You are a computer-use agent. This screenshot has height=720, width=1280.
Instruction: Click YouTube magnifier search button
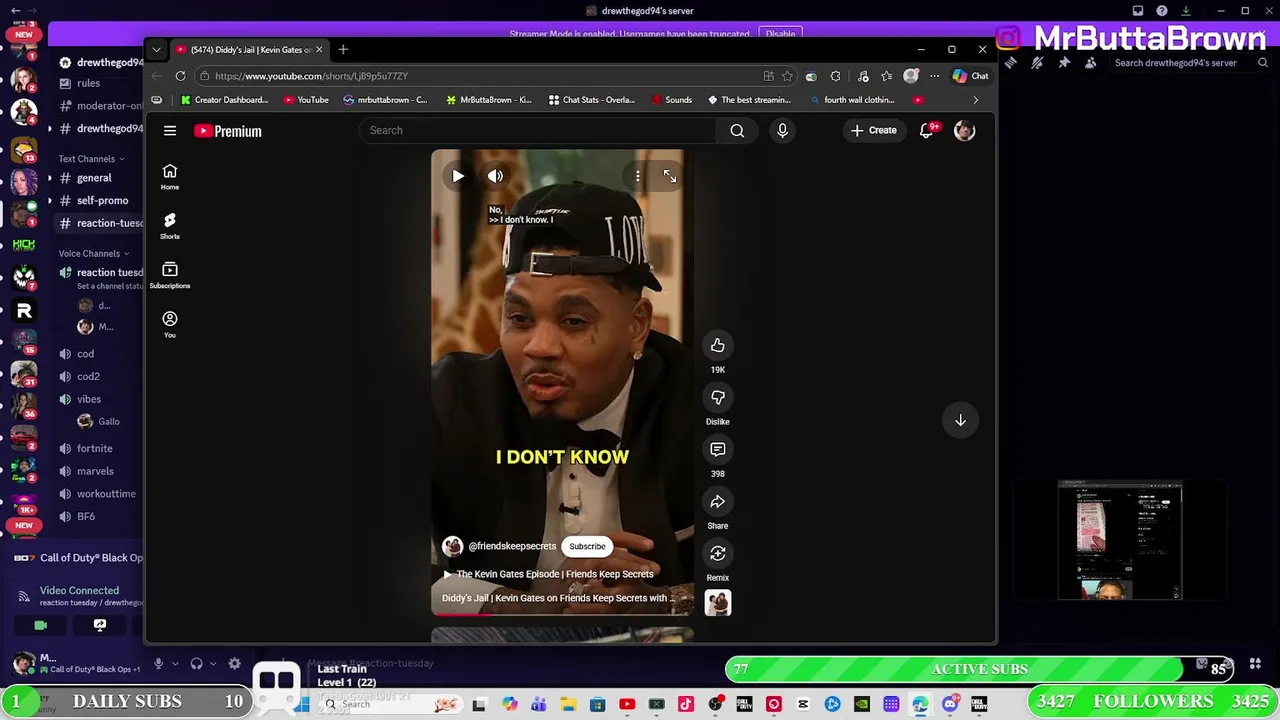(737, 130)
